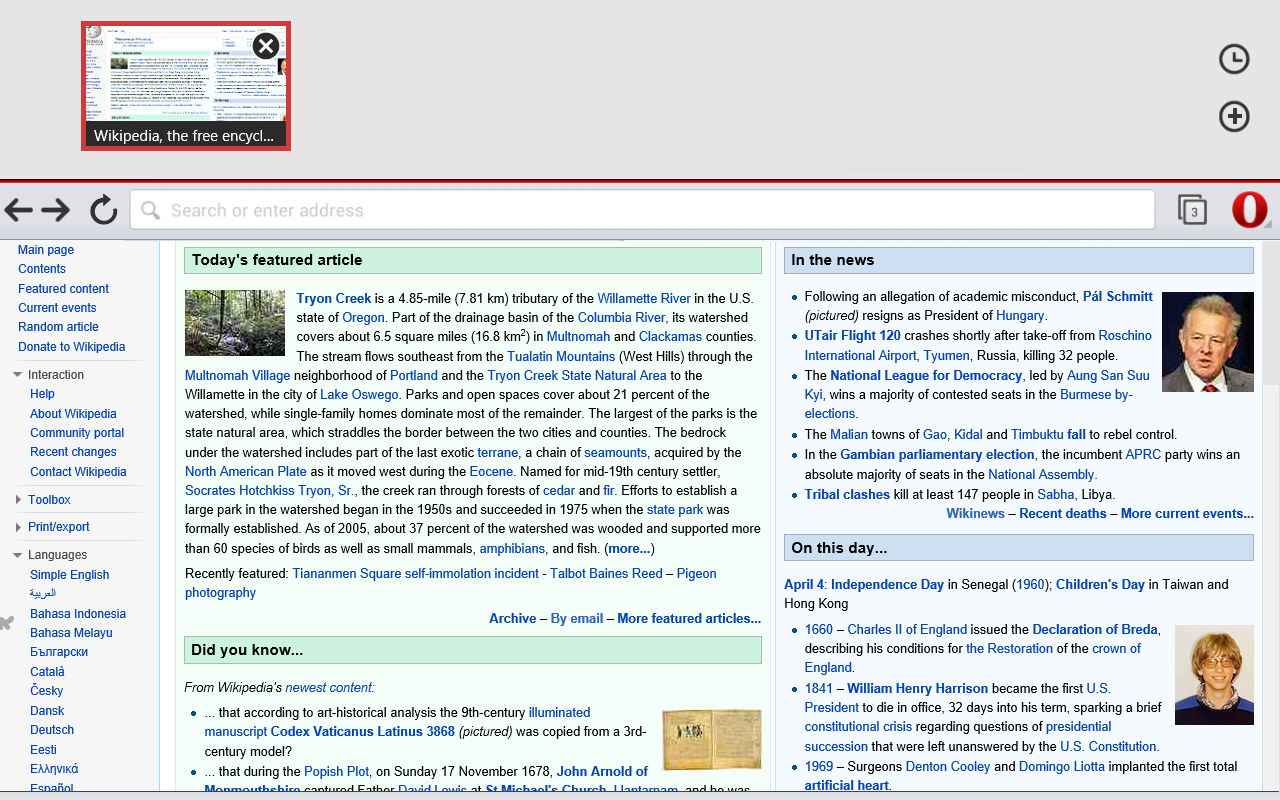
Task: Open the Tualatin Mountains link
Action: tap(561, 356)
